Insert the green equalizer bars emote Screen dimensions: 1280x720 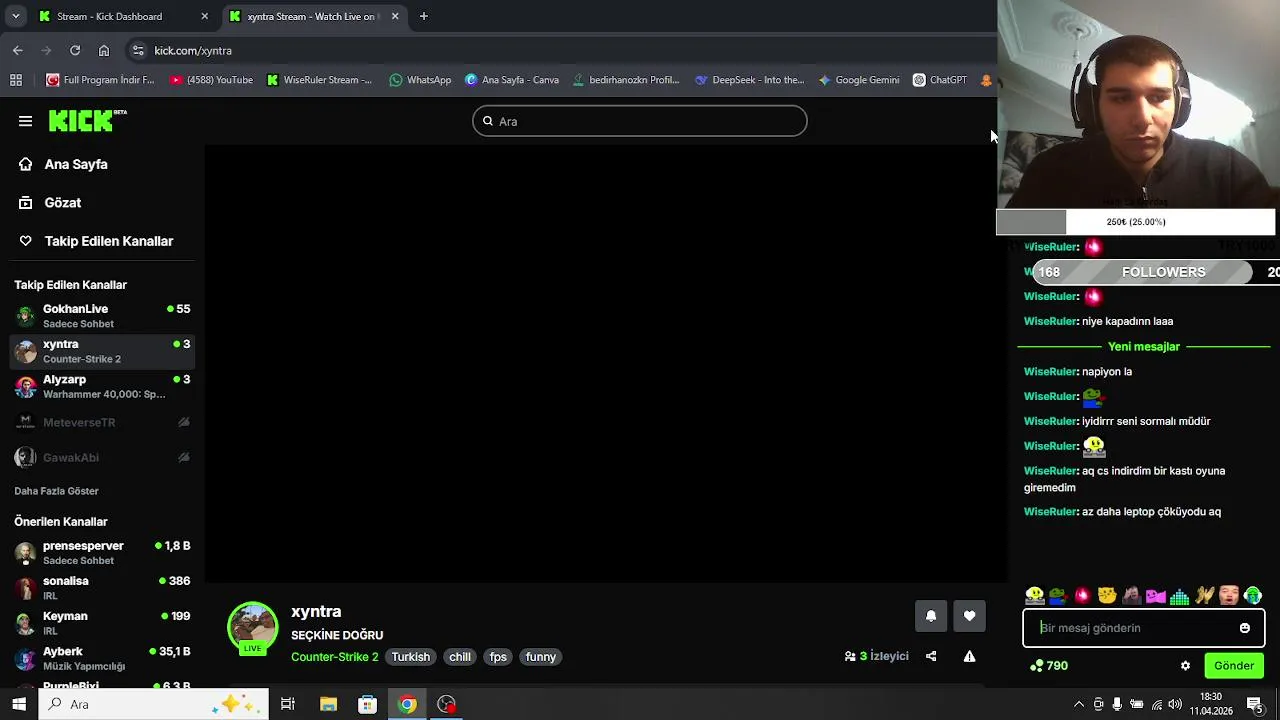click(1179, 596)
